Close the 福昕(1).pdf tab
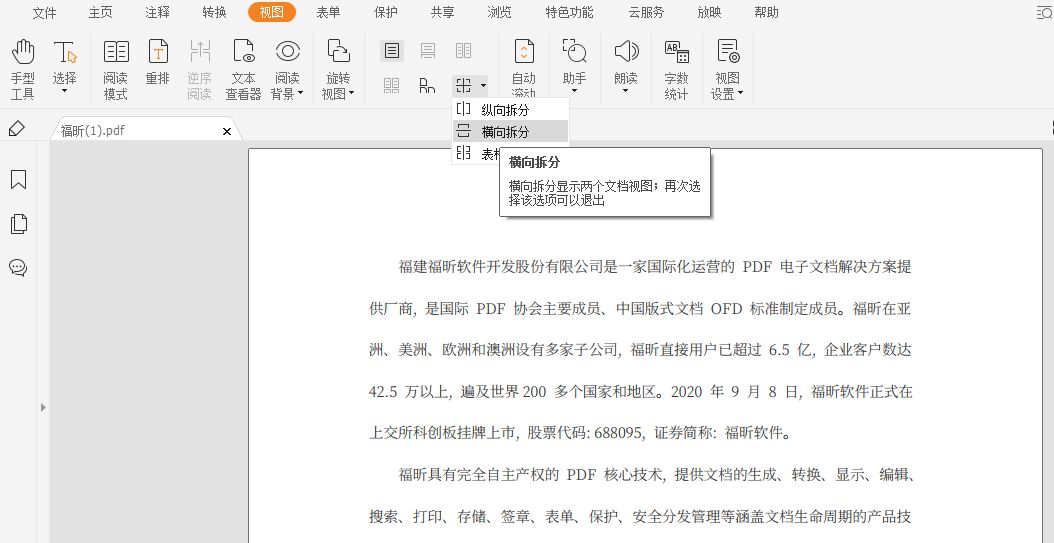Viewport: 1054px width, 543px height. pyautogui.click(x=227, y=132)
